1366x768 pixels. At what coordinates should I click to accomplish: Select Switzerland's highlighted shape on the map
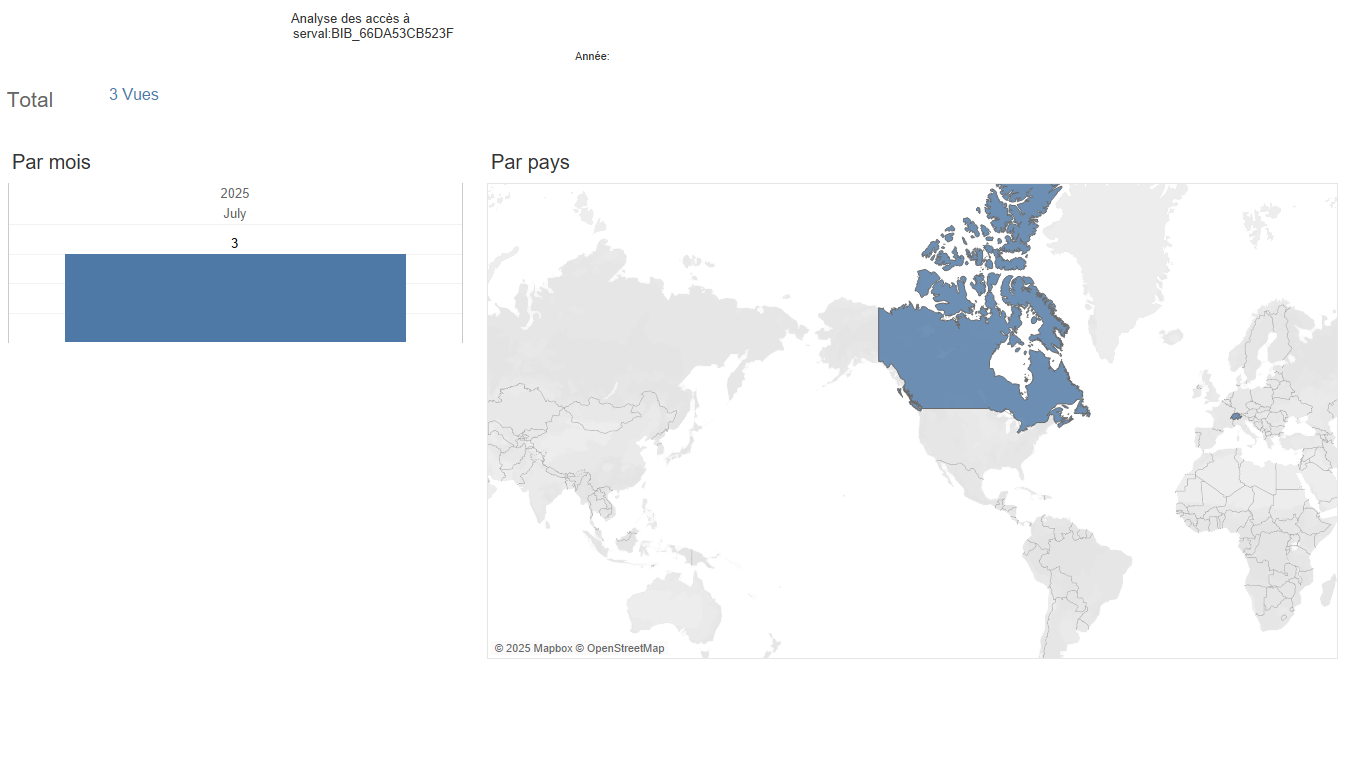click(1236, 416)
